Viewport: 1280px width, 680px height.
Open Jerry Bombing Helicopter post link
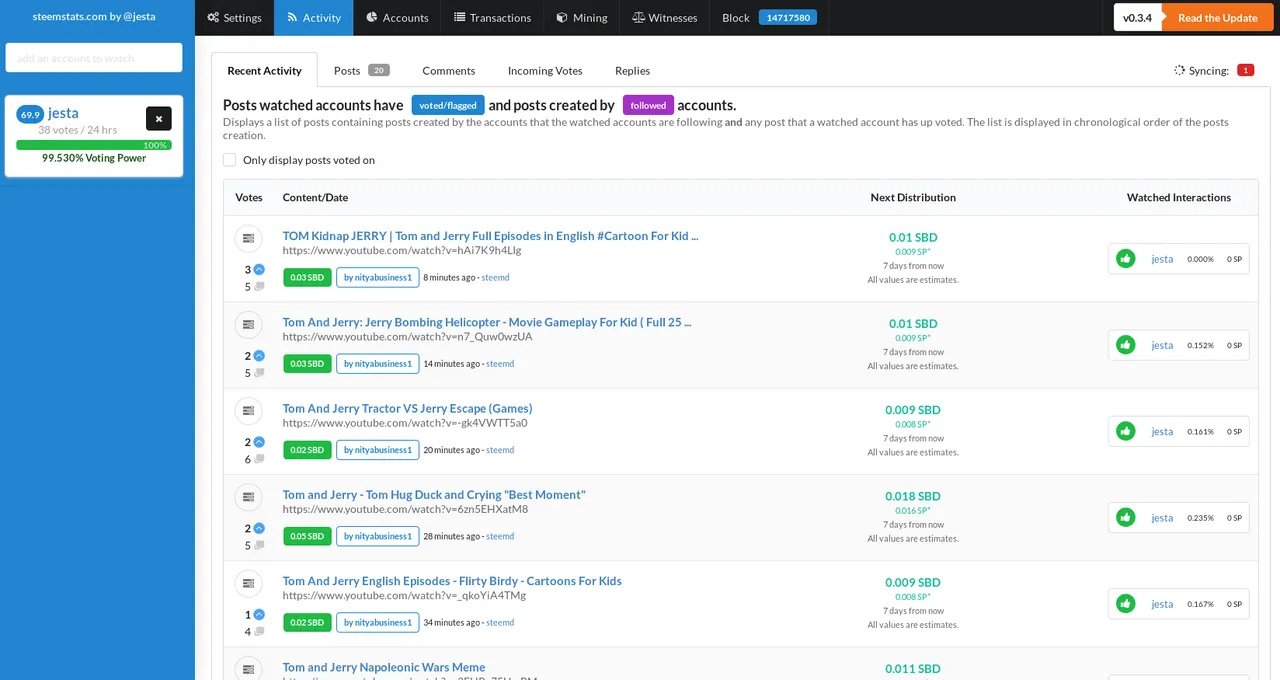click(x=487, y=322)
